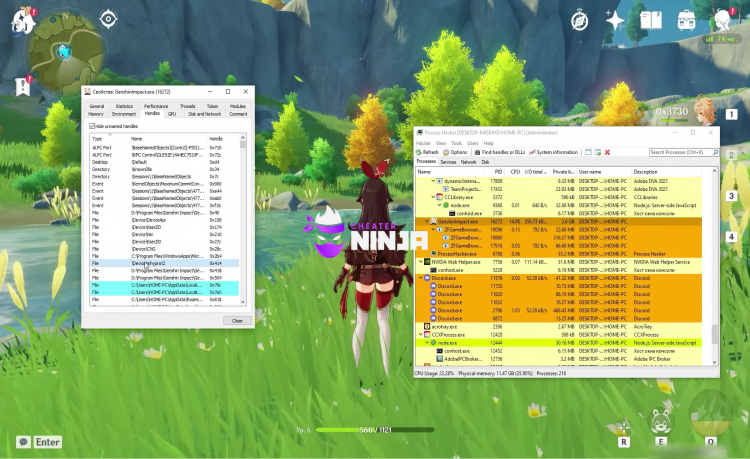
Task: Open the Memory tab in the properties window
Action: 96,114
